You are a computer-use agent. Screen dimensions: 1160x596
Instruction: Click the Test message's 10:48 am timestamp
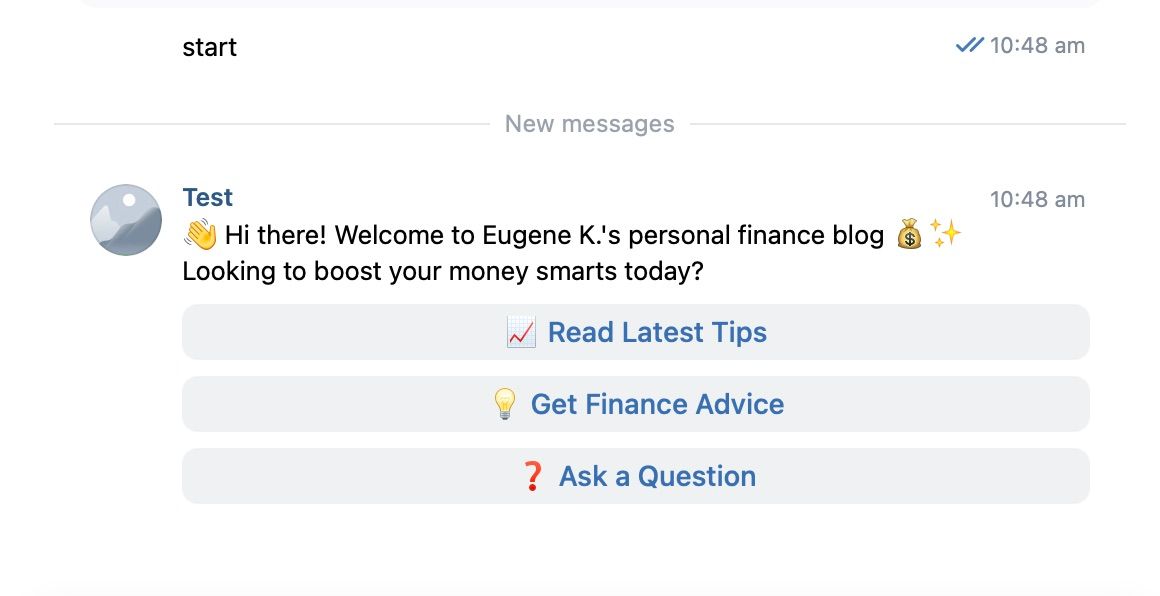point(1037,199)
